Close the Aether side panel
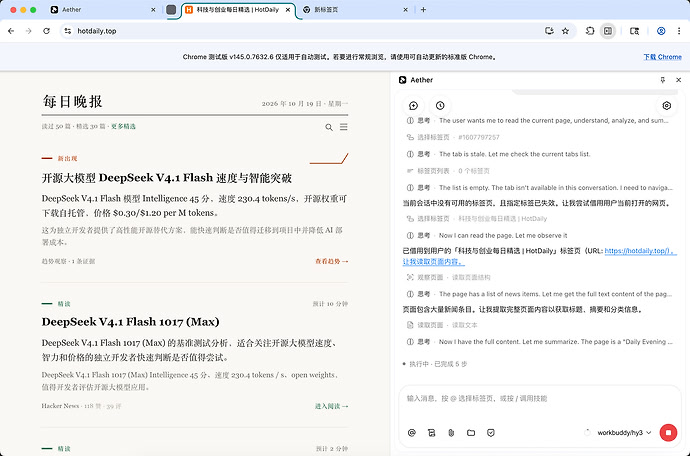The height and width of the screenshot is (456, 690). coord(679,80)
